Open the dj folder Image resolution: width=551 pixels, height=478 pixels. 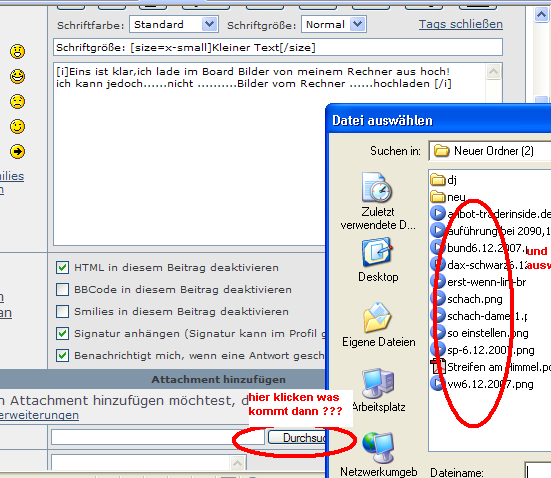click(x=443, y=180)
